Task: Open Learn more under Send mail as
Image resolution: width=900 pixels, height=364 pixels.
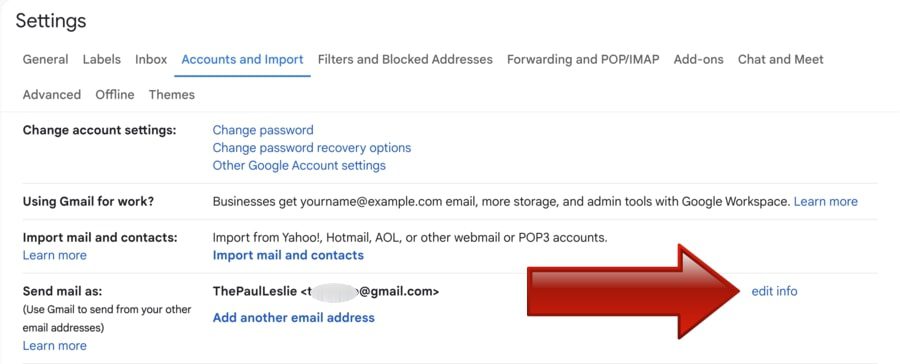Action: pos(55,346)
